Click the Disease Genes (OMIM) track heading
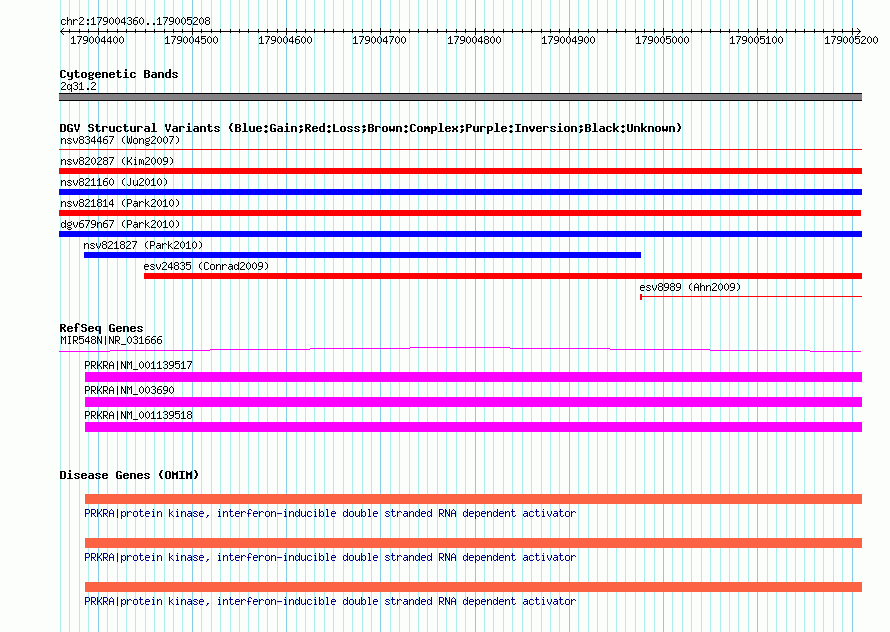The height and width of the screenshot is (632, 890). click(129, 475)
